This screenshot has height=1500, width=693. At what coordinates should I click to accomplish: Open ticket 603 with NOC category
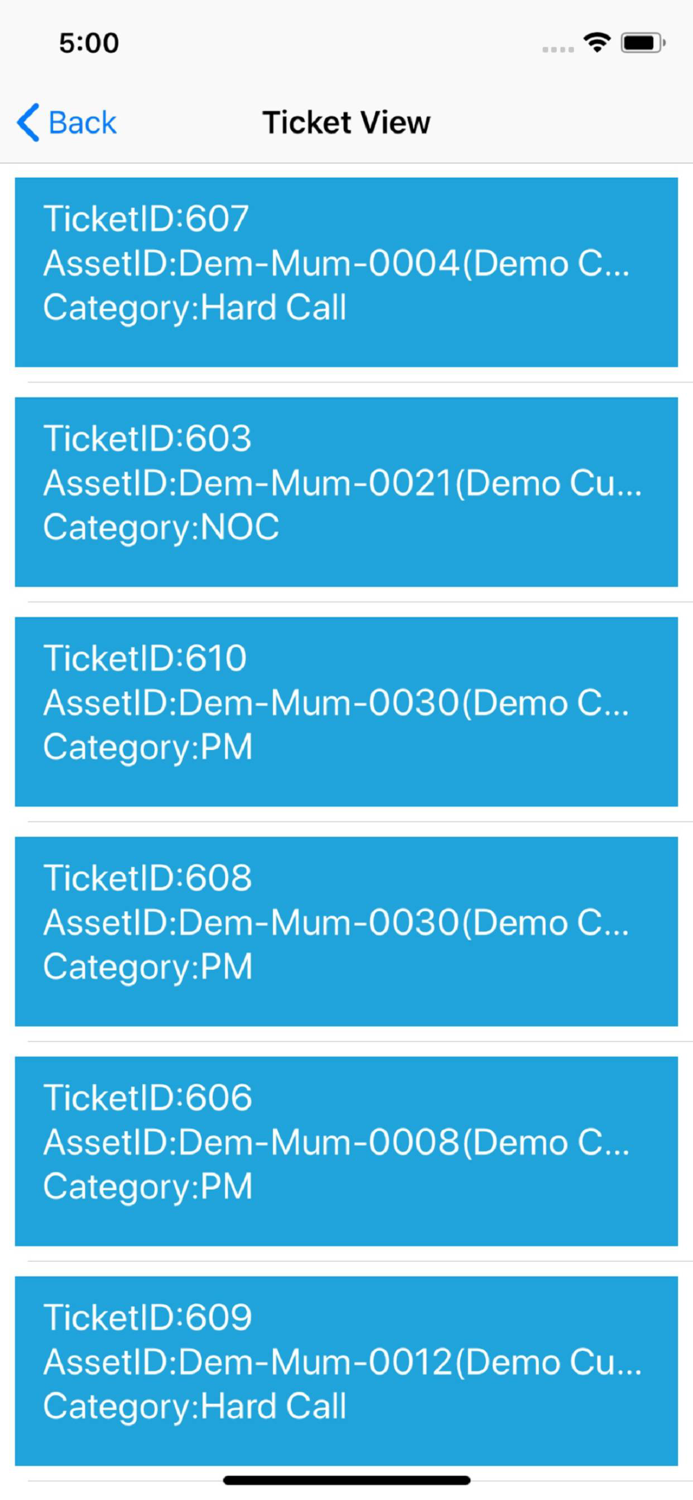click(346, 491)
